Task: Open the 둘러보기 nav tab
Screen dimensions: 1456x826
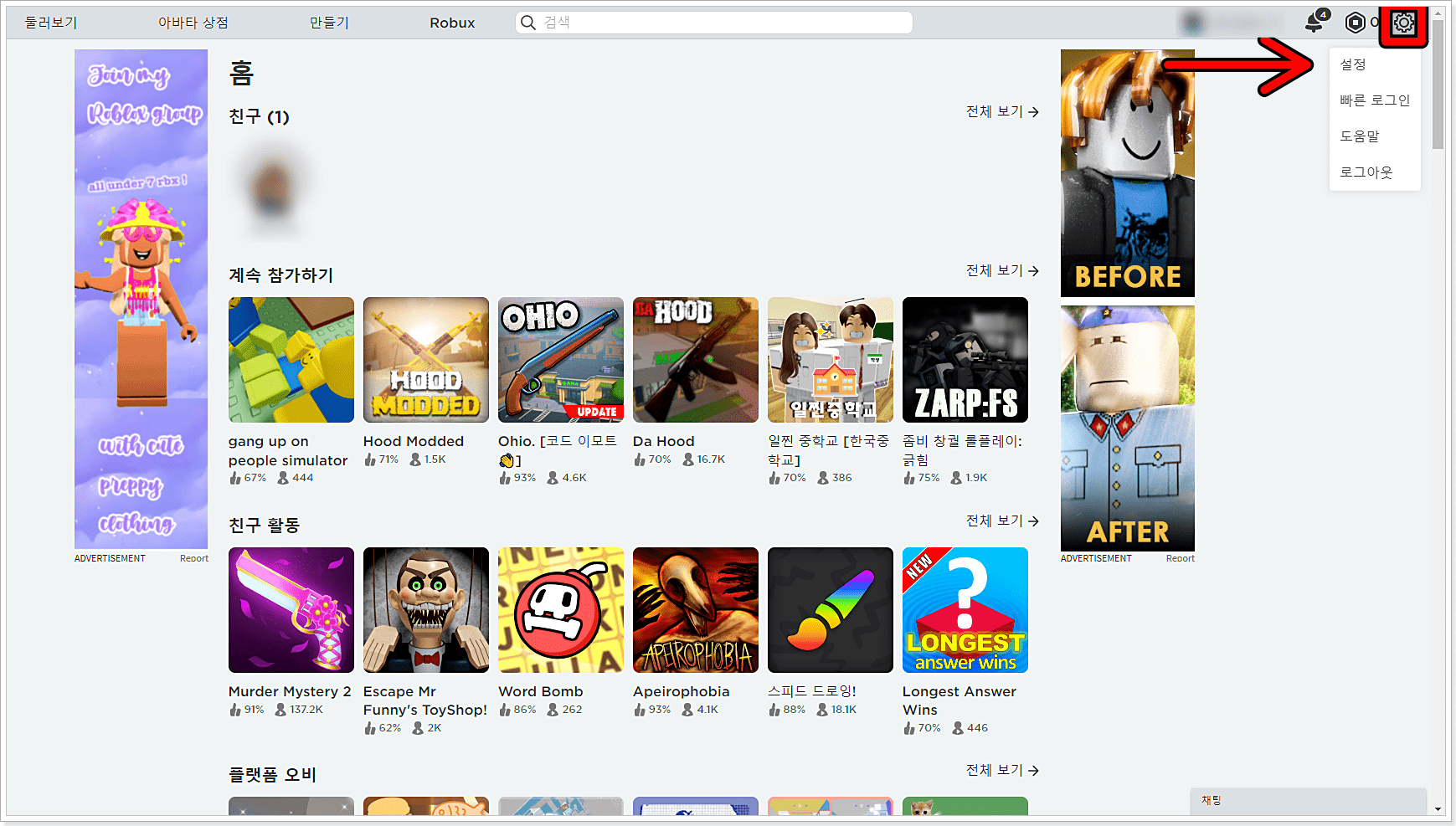Action: click(x=51, y=23)
